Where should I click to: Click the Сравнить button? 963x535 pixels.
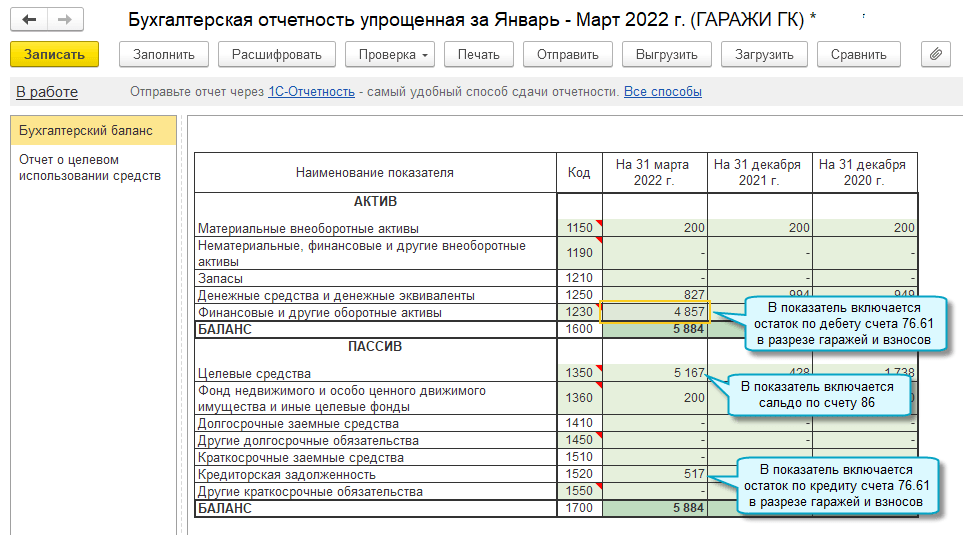click(859, 55)
